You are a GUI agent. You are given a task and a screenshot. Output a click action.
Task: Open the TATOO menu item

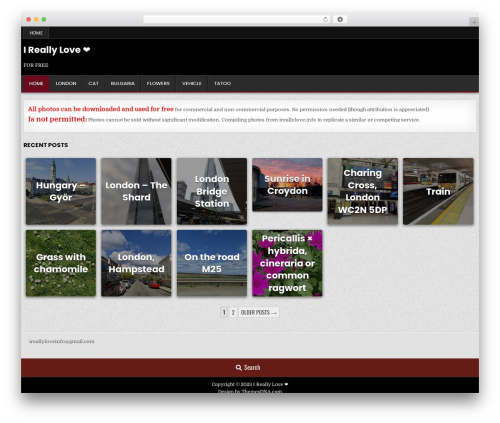[x=222, y=83]
